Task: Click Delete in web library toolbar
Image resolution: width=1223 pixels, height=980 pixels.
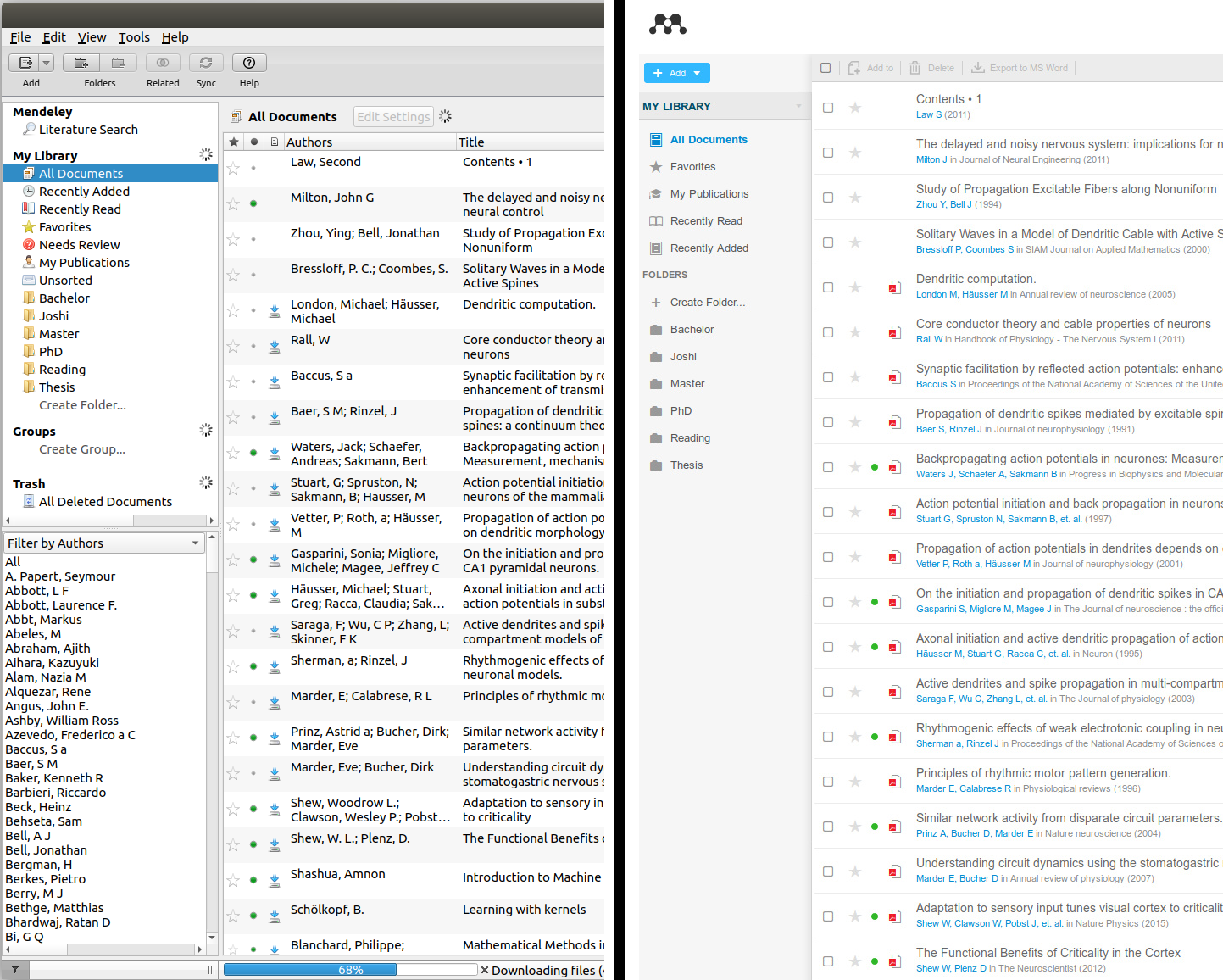Action: (x=931, y=68)
